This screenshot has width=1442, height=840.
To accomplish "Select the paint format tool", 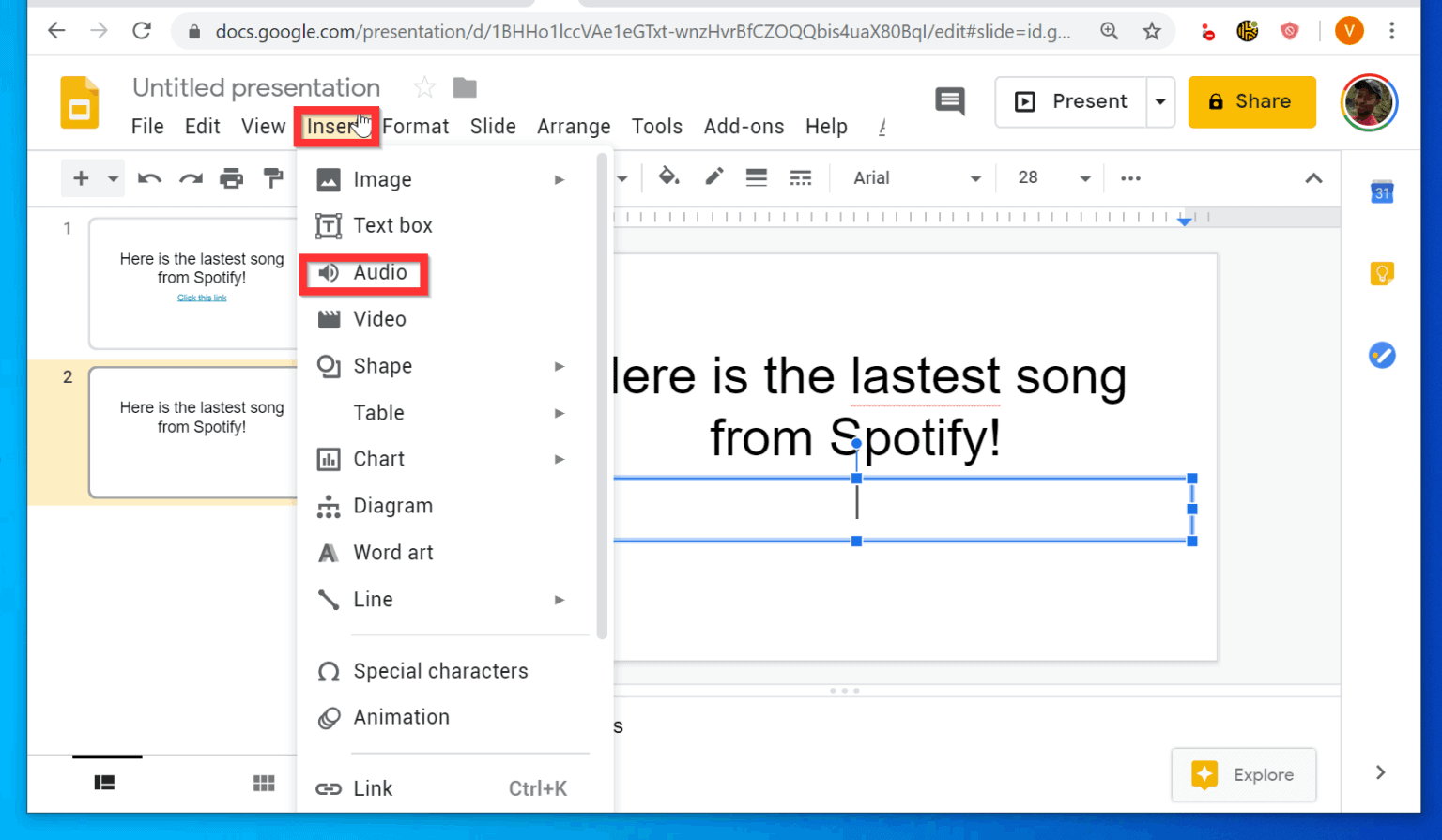I will [x=273, y=178].
